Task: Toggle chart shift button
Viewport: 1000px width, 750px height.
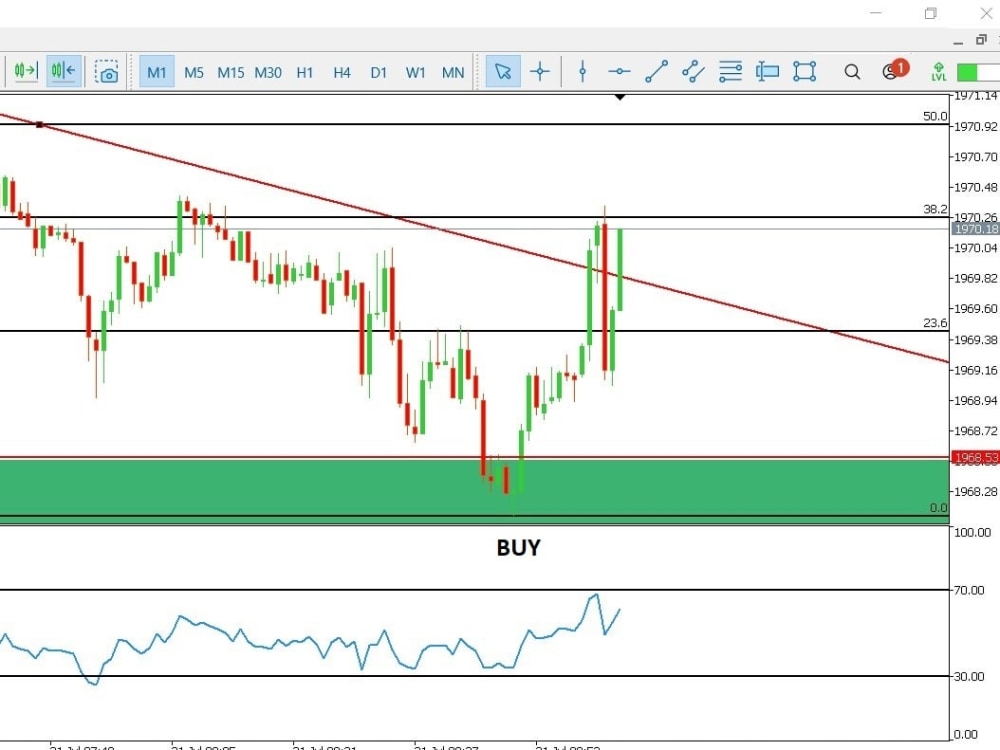Action: (64, 71)
